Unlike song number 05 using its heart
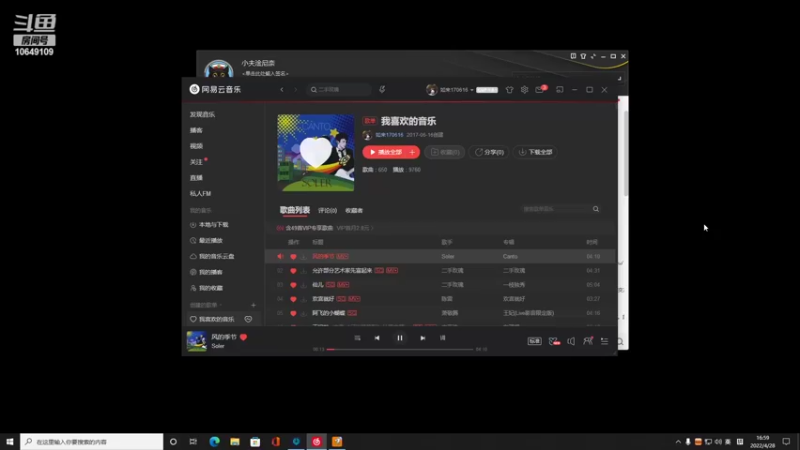Screen dimensions: 800x450 (x=293, y=313)
